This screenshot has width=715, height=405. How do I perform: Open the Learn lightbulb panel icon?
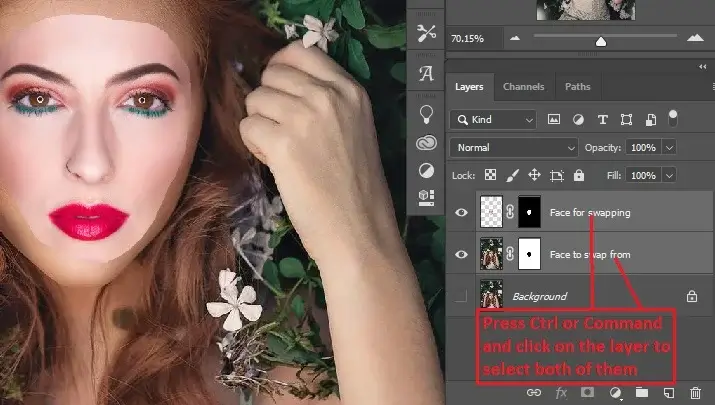tap(426, 114)
